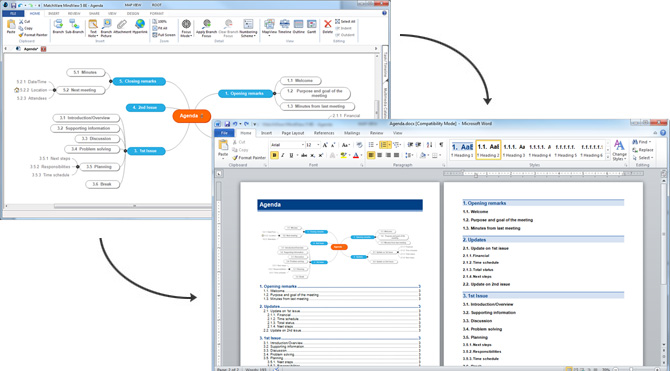
Task: Open font color picker in Word
Action: 357,156
